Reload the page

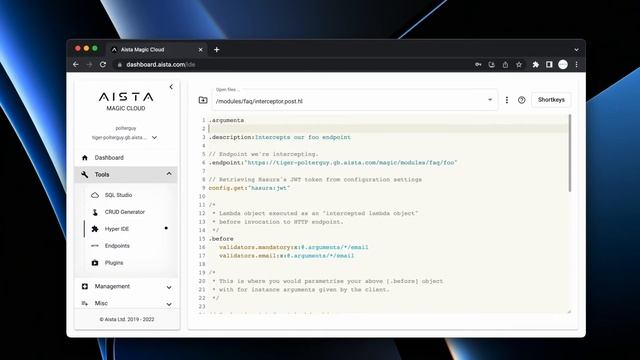tap(103, 64)
